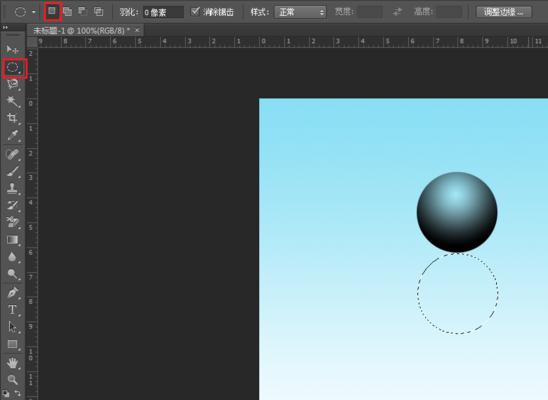
Task: Select the Blur tool
Action: (13, 257)
